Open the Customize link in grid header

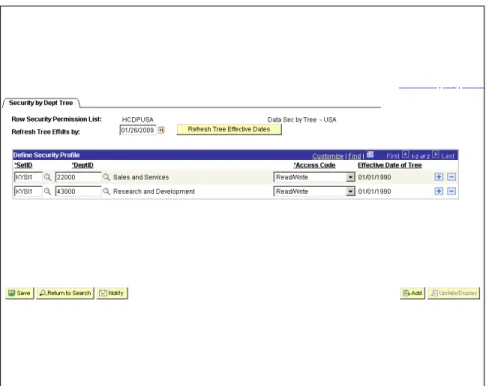[328, 156]
